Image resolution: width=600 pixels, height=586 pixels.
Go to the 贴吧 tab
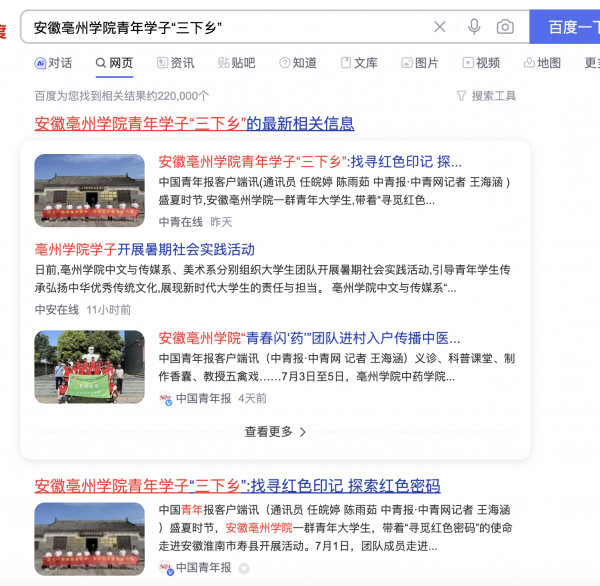pos(236,63)
